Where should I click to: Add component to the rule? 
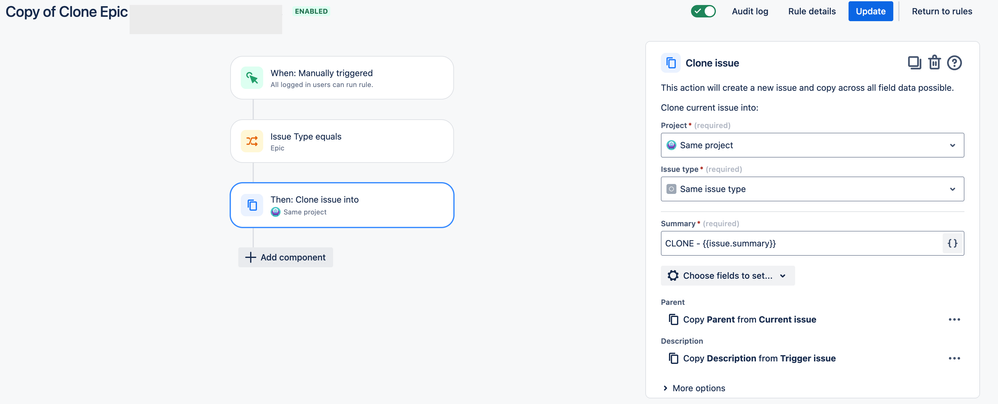[286, 257]
